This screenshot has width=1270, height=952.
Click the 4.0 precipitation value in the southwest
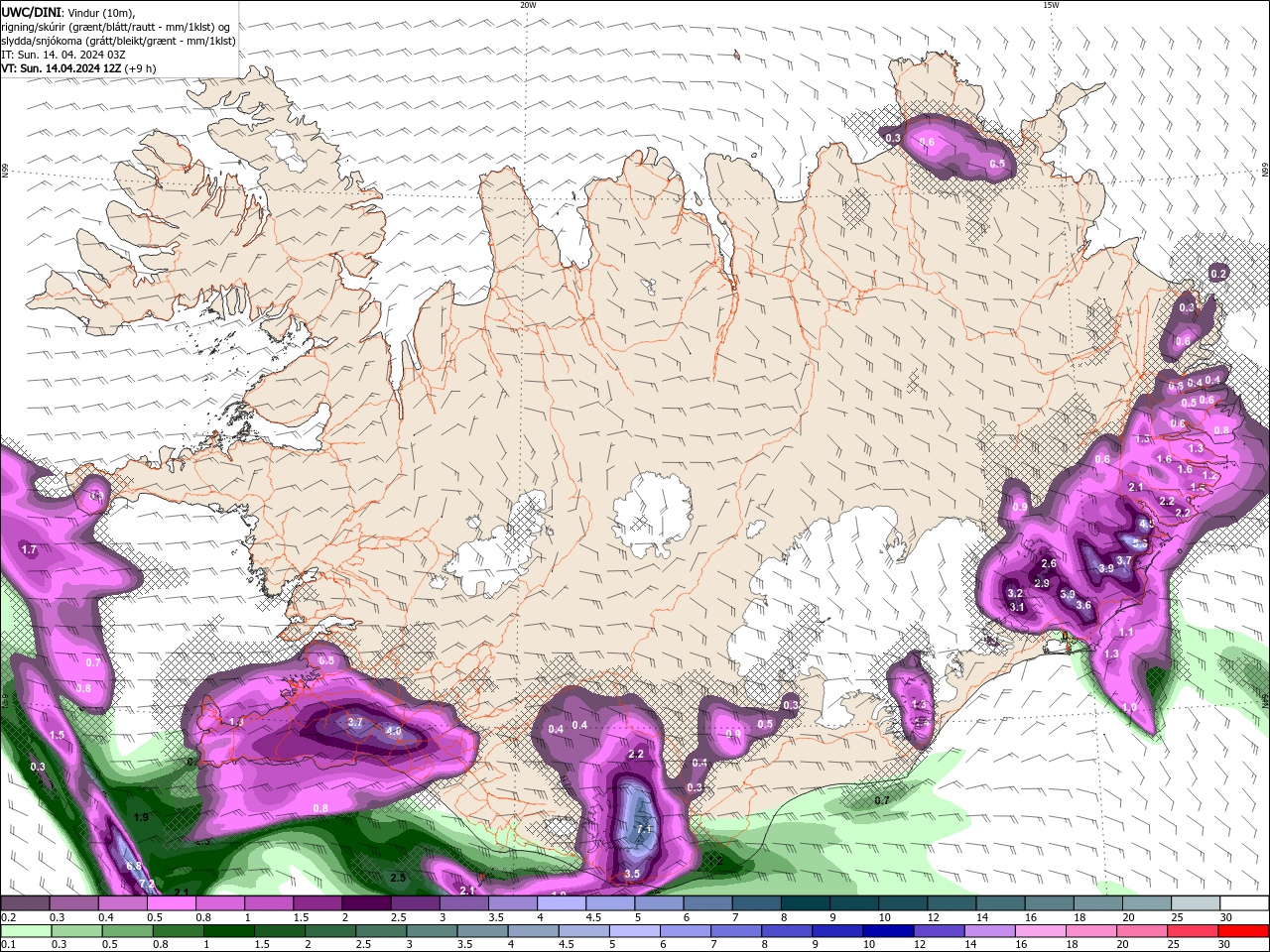click(x=394, y=732)
